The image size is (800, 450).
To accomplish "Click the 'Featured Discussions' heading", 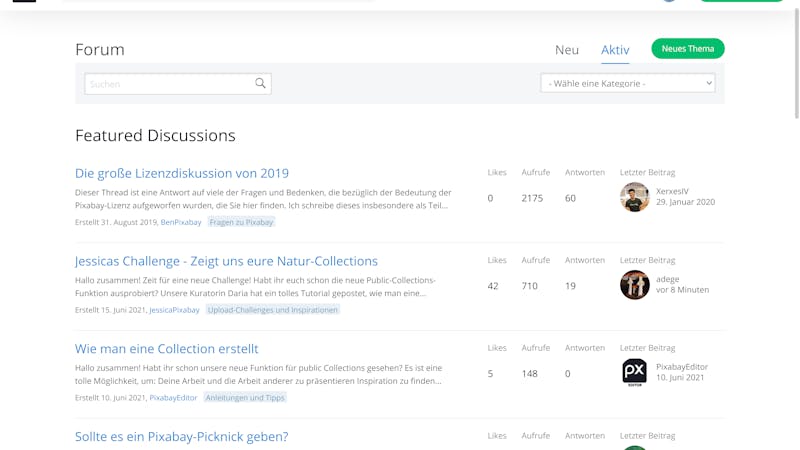I will (155, 135).
